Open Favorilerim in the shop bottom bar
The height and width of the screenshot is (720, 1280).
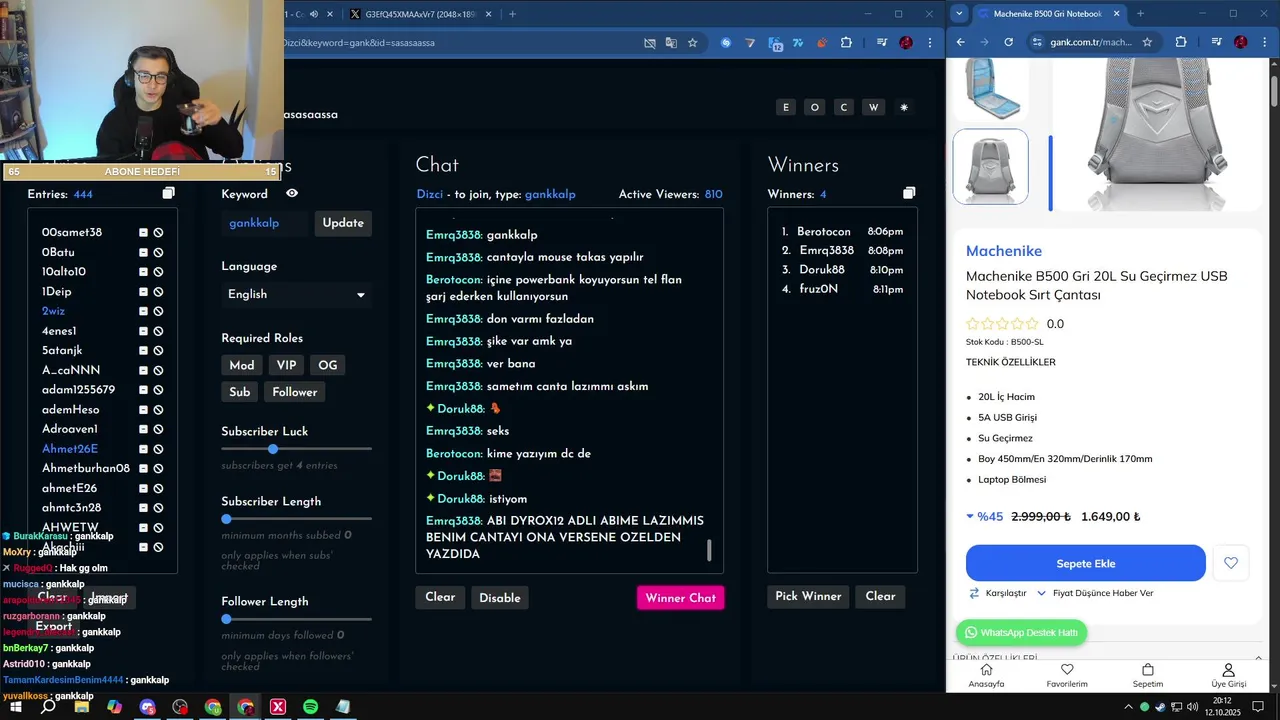pyautogui.click(x=1067, y=676)
